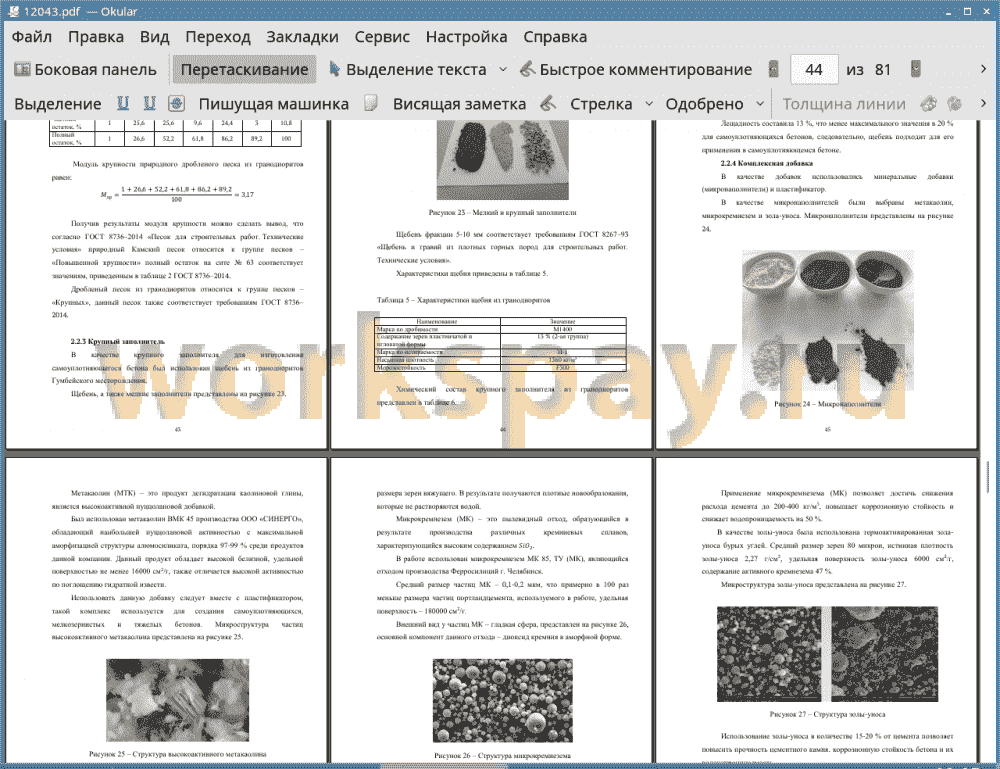Image resolution: width=1000 pixels, height=769 pixels.
Task: Pick the second underline icon beside the stamp
Action: 150,103
